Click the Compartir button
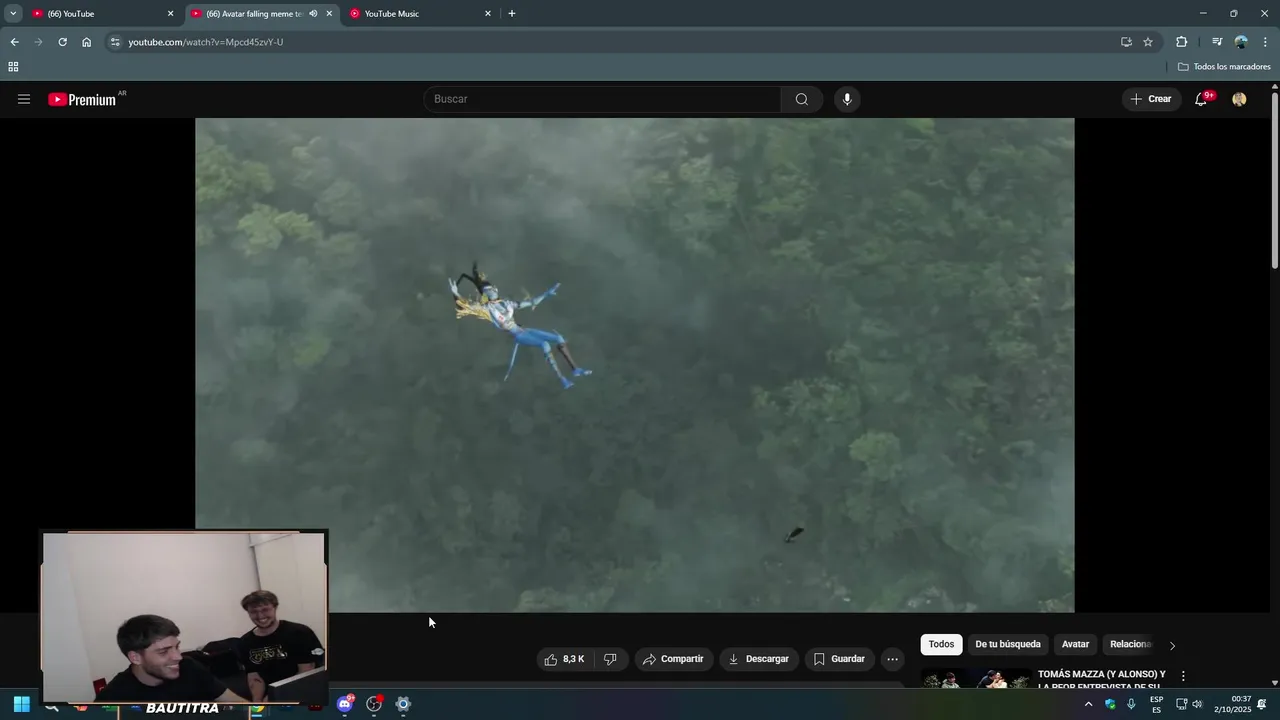This screenshot has width=1280, height=720. point(673,659)
